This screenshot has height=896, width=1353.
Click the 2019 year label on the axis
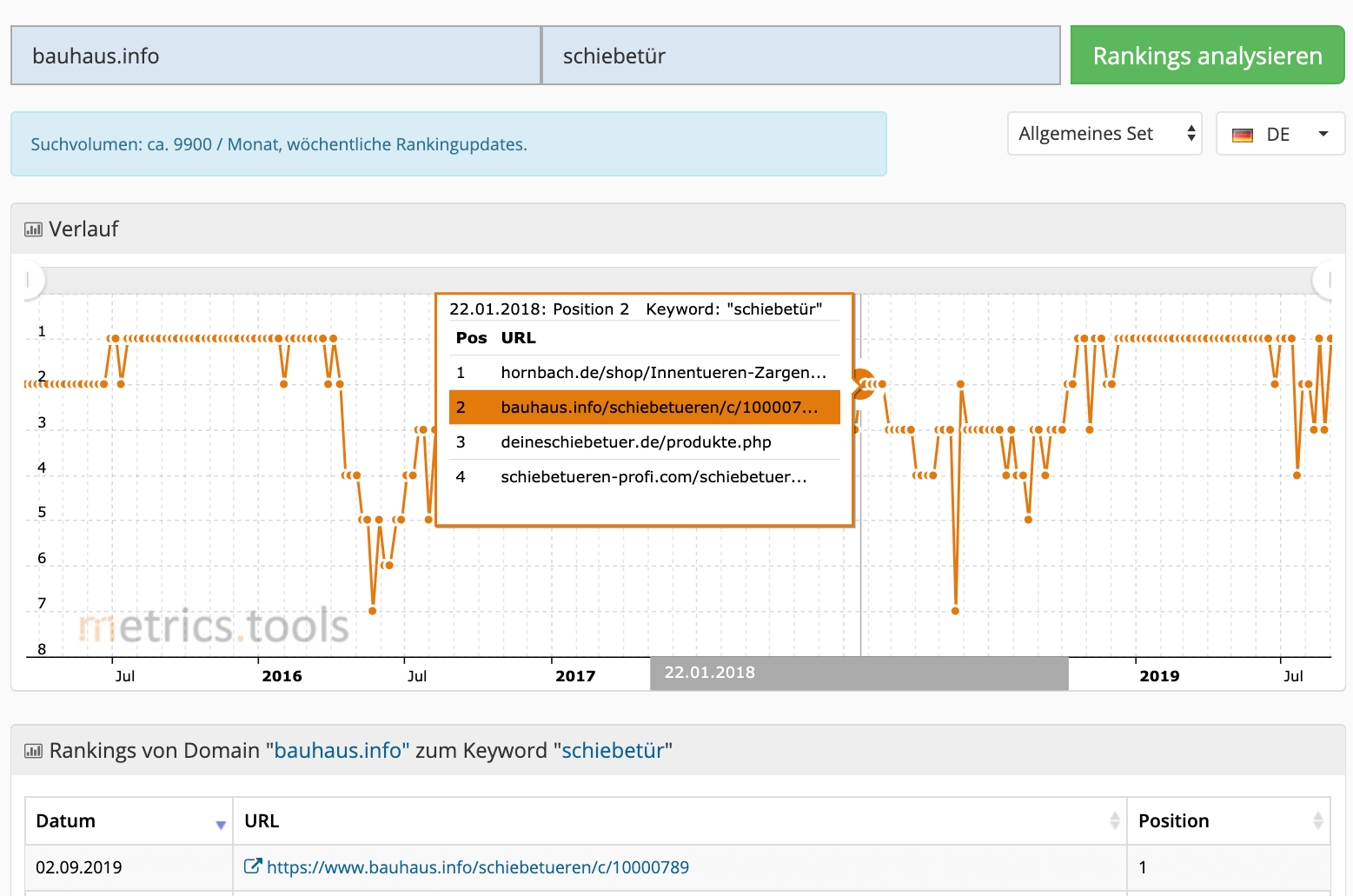1160,676
